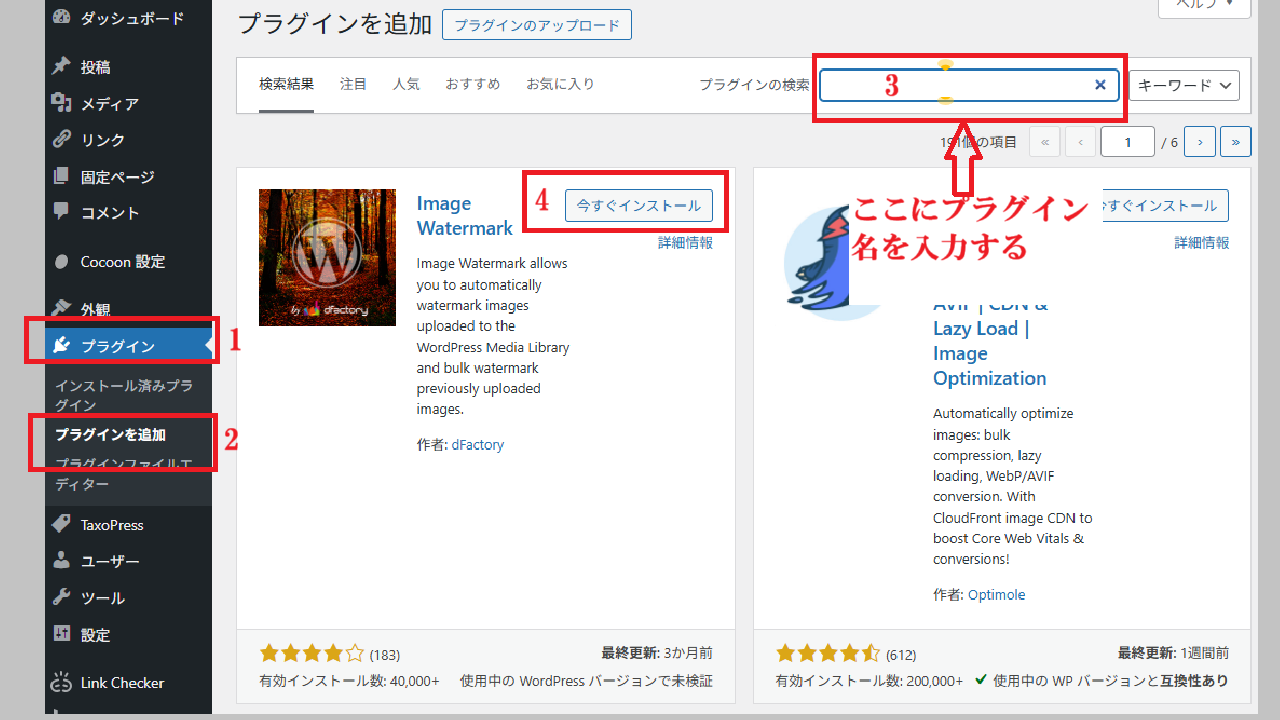Screen dimensions: 1280x720
Task: Click the Link Checker sidebar icon
Action: pos(62,683)
